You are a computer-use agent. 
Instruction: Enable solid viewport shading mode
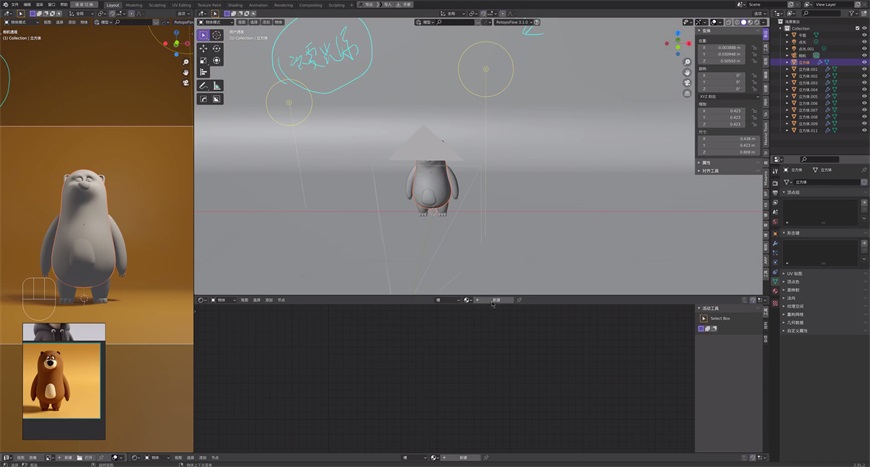click(x=743, y=22)
